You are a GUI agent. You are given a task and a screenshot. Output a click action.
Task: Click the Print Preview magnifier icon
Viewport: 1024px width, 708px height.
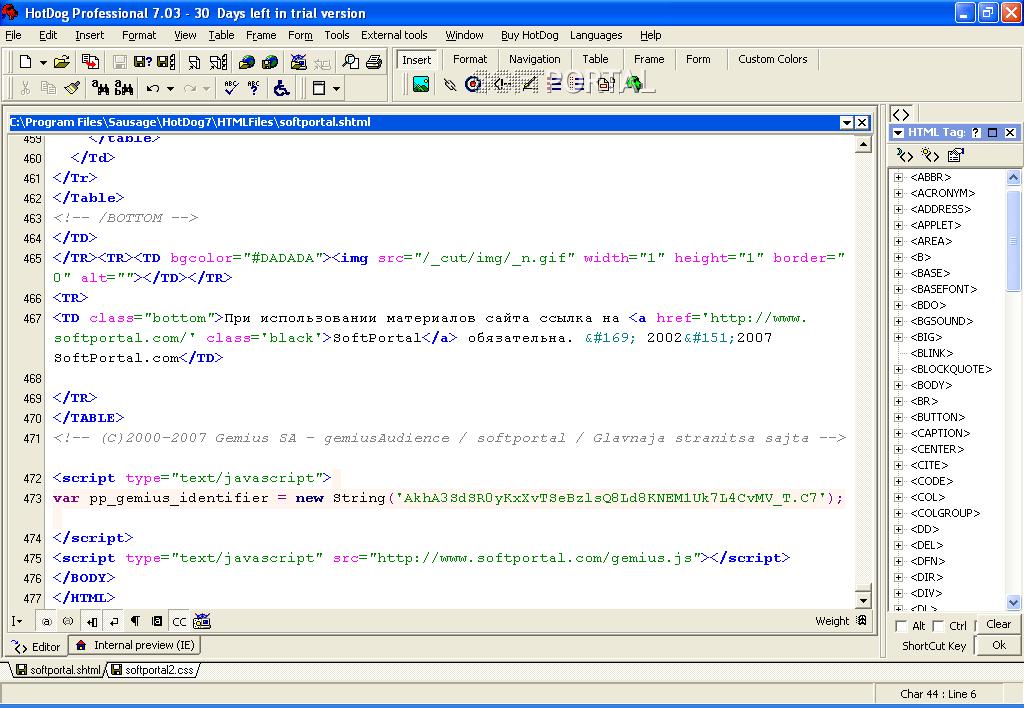coord(351,62)
